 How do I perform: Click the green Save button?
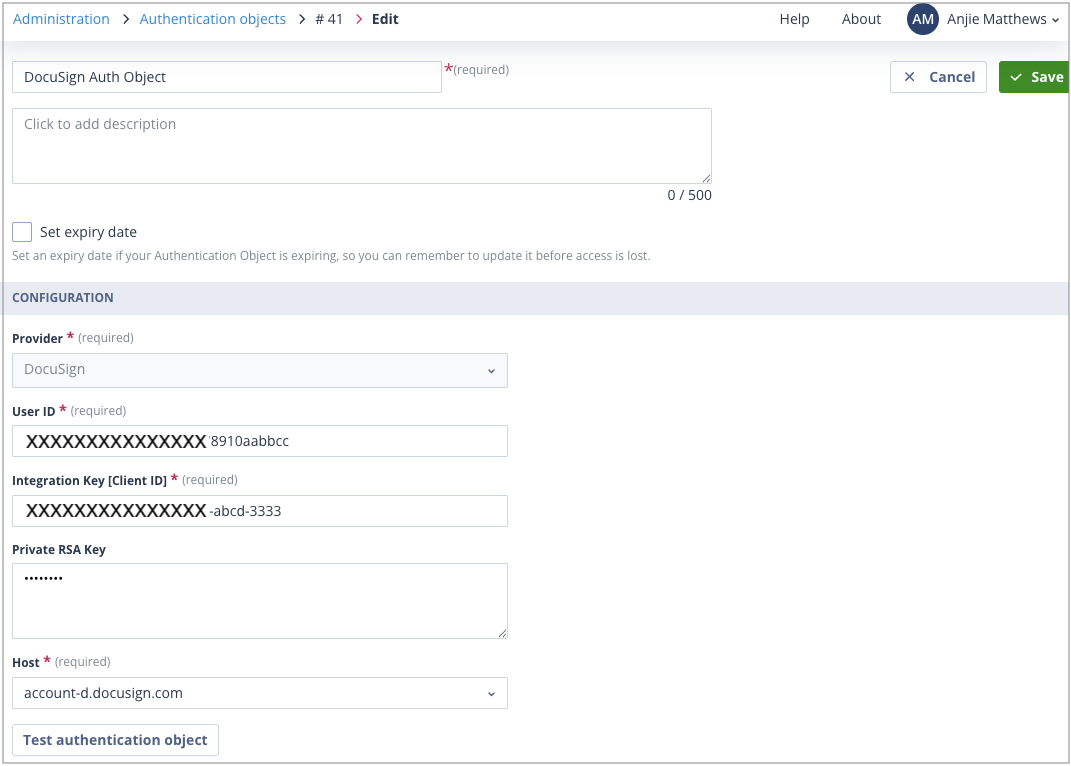tap(1034, 77)
